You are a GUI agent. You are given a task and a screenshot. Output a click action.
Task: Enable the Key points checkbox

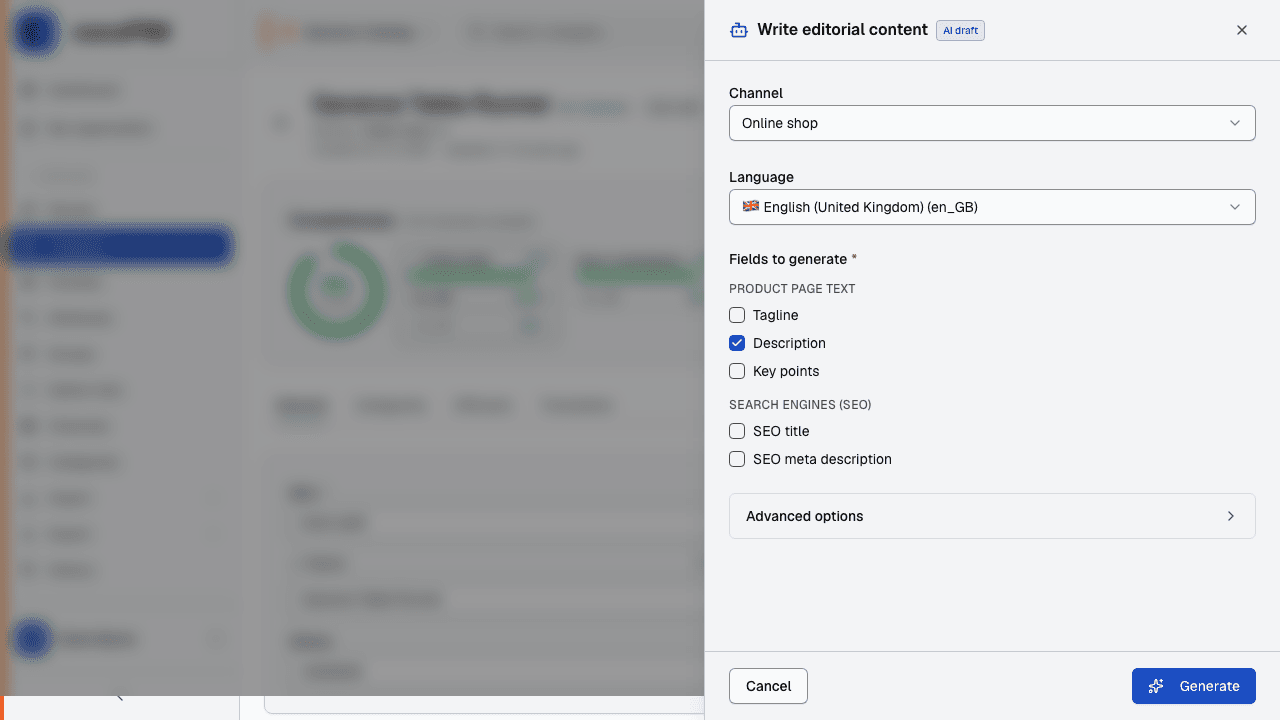737,371
